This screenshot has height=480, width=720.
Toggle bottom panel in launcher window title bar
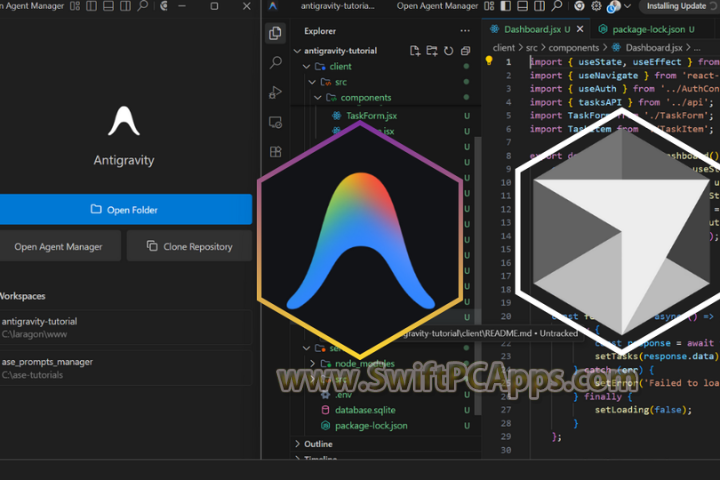[108, 6]
